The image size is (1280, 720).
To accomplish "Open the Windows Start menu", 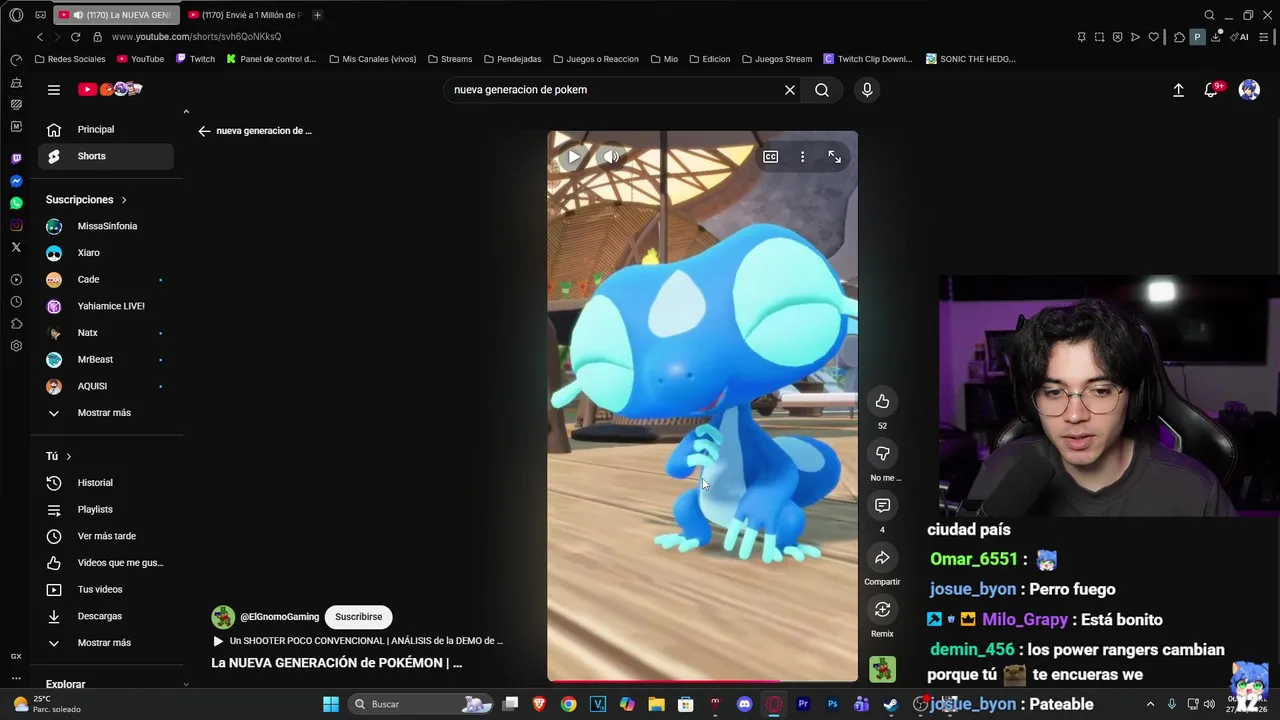I will [x=331, y=704].
